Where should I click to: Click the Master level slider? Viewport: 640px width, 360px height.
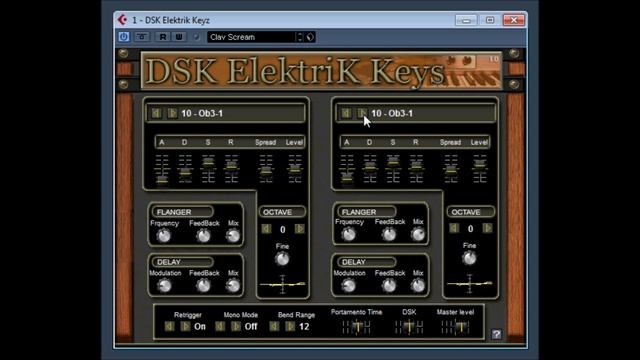pyautogui.click(x=455, y=327)
